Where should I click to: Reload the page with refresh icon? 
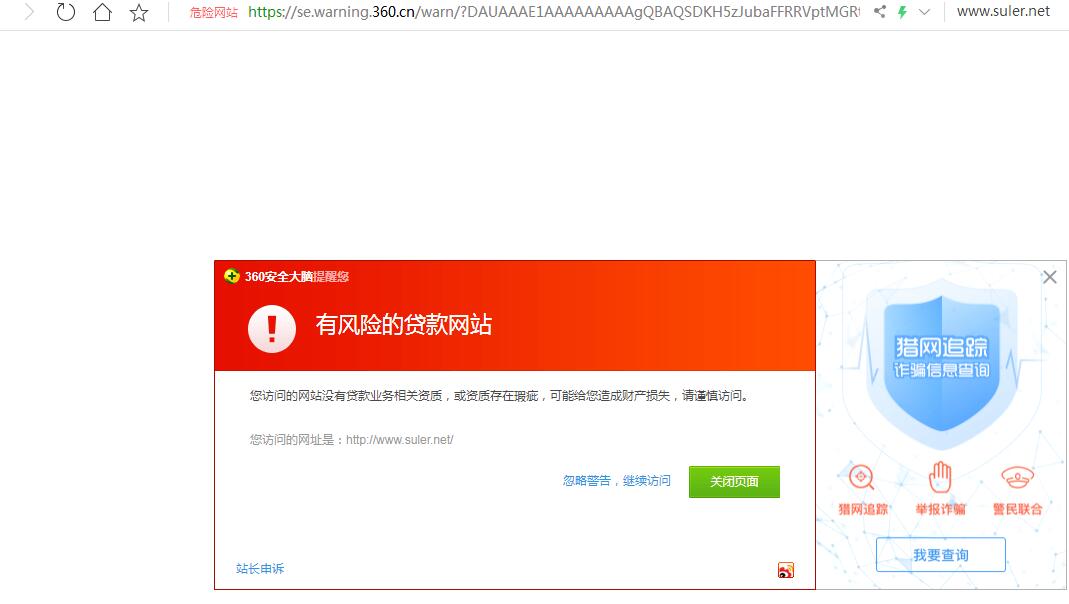tap(65, 12)
